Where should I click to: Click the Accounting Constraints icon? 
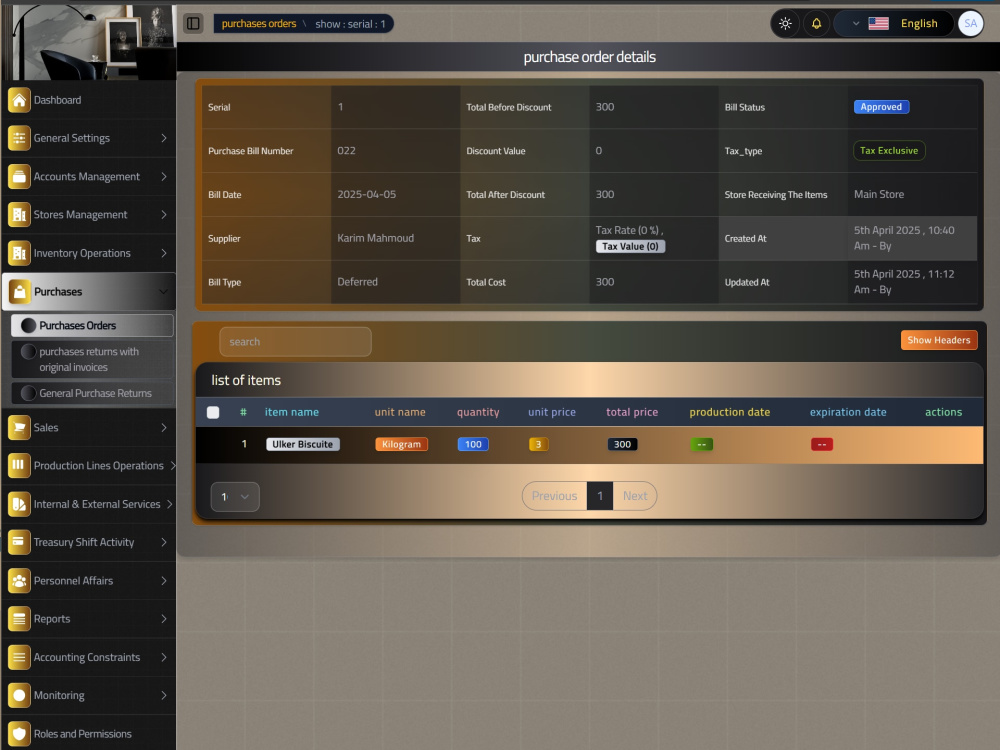pyautogui.click(x=19, y=657)
